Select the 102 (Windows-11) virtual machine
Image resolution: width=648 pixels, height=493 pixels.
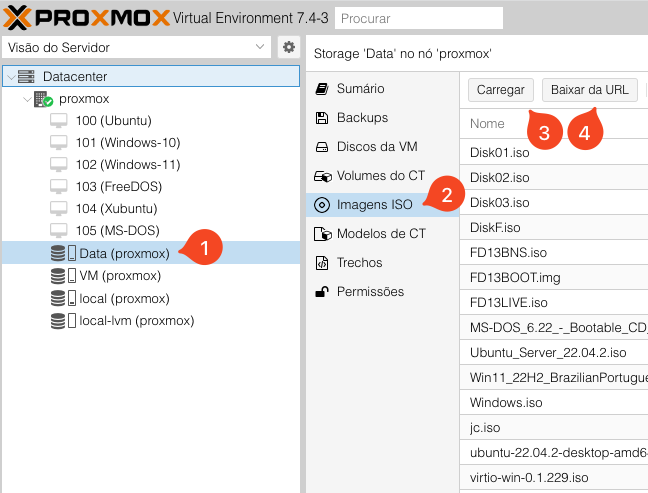(127, 164)
